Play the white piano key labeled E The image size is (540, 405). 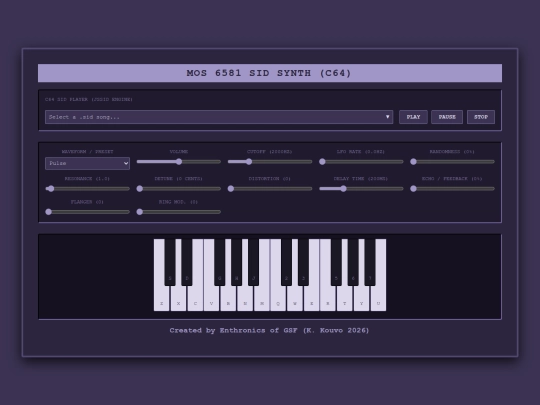(x=311, y=298)
